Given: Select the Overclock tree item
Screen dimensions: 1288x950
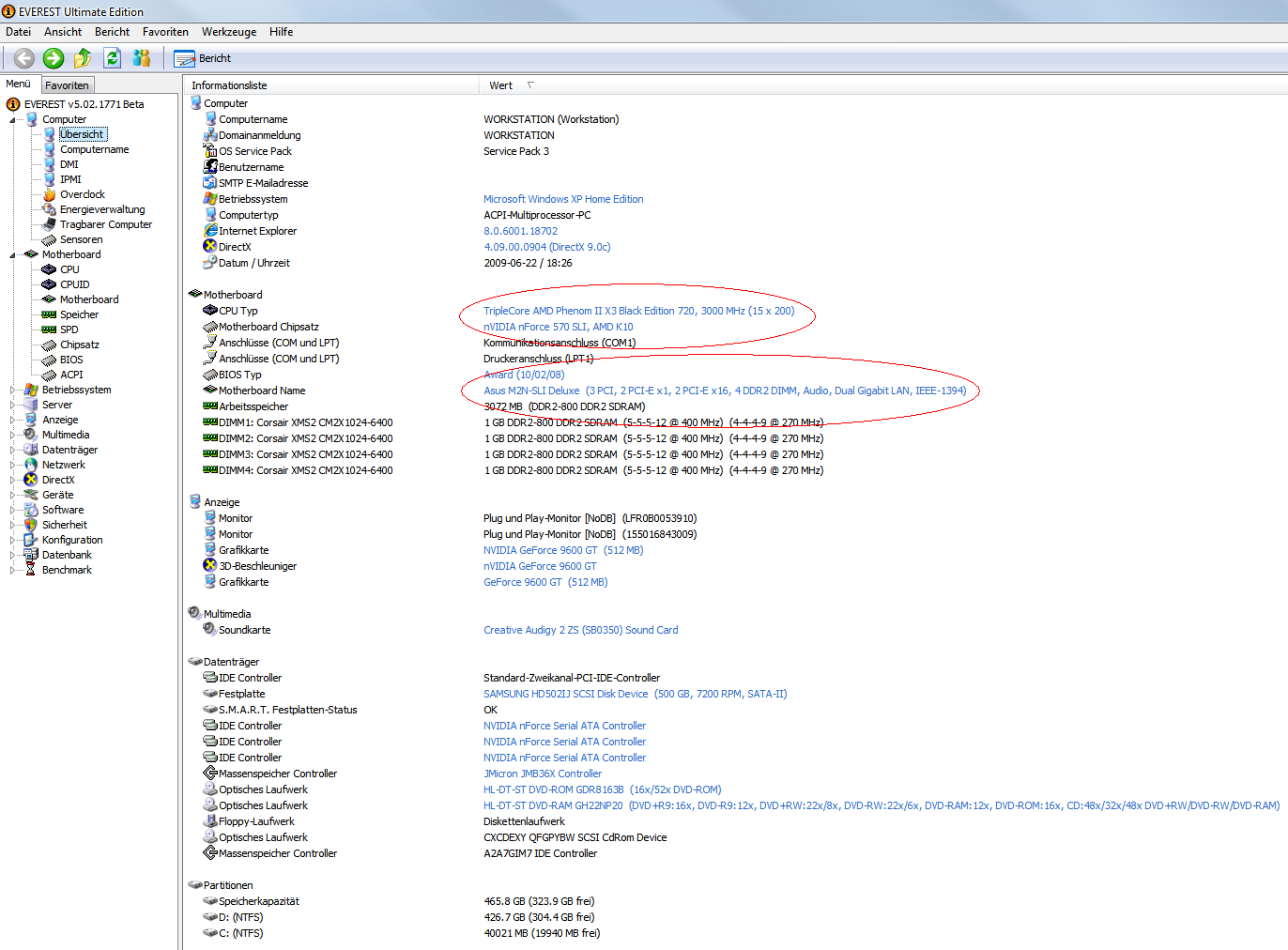Looking at the screenshot, I should pos(83,194).
